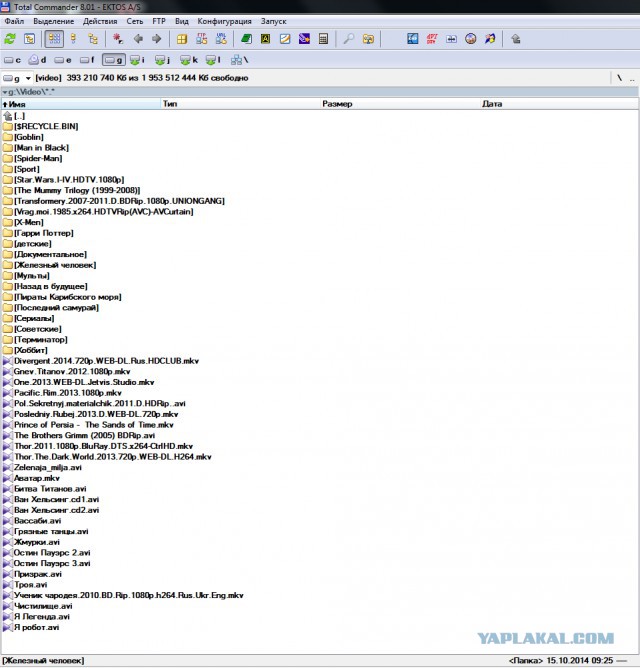Go forward with the right arrow icon

pyautogui.click(x=156, y=39)
